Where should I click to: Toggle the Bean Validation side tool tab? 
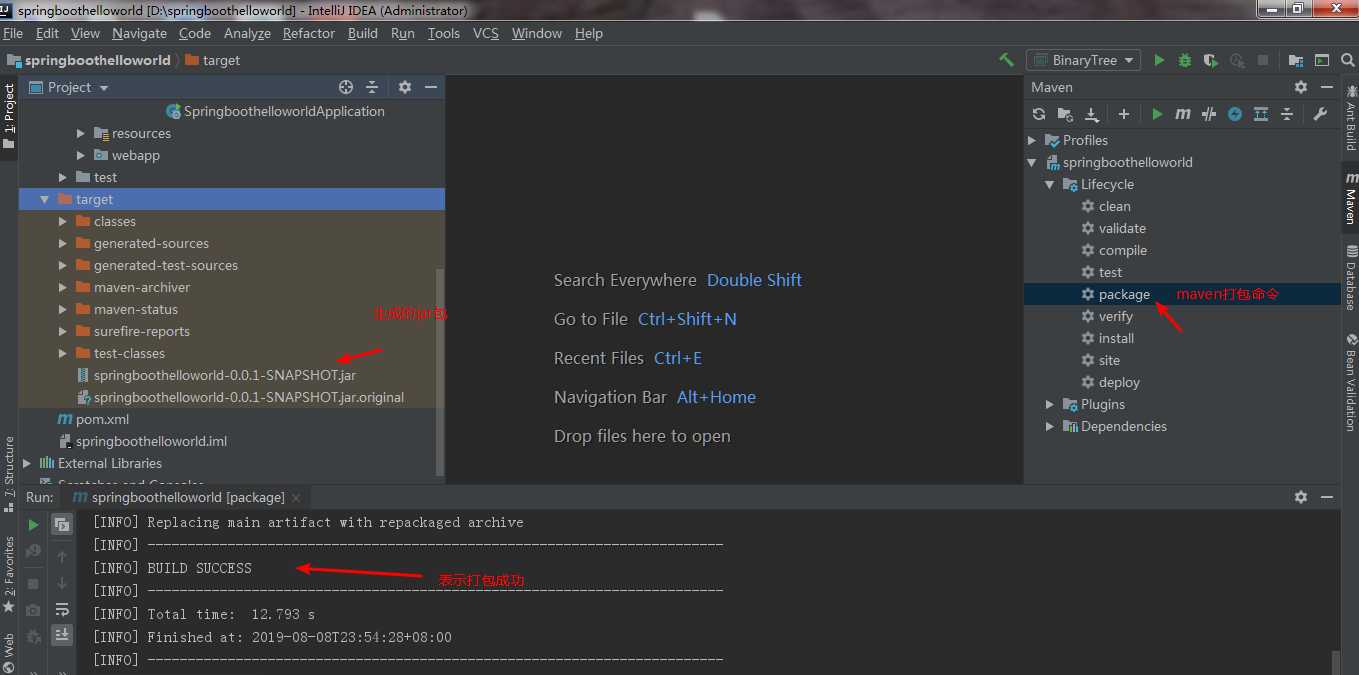(1350, 382)
